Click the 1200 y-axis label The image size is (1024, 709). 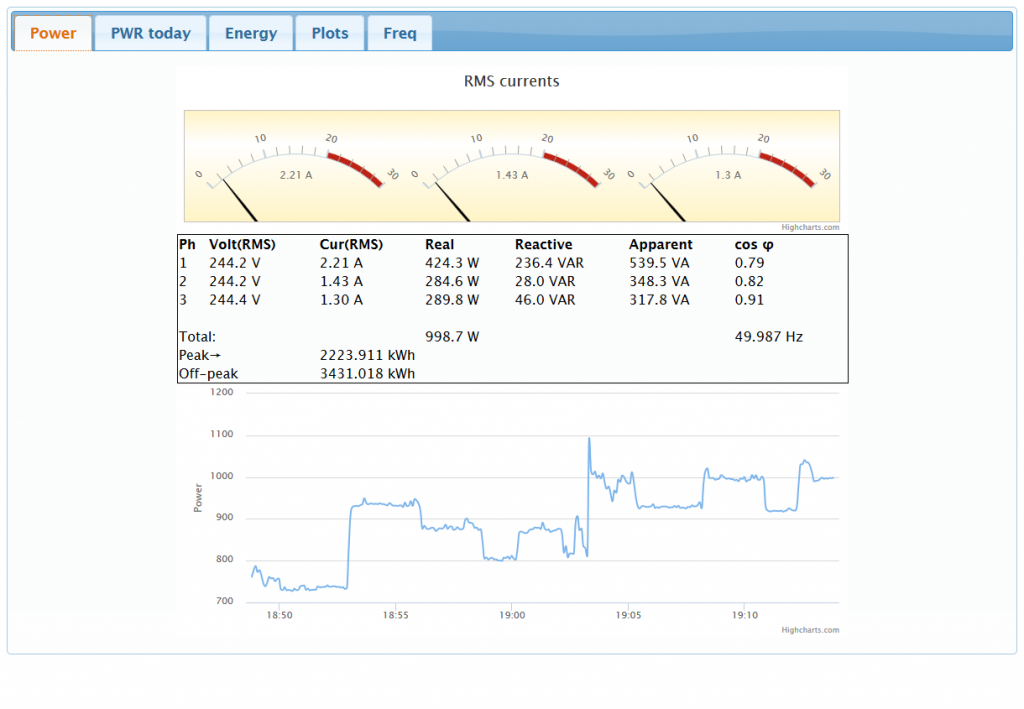coord(222,392)
